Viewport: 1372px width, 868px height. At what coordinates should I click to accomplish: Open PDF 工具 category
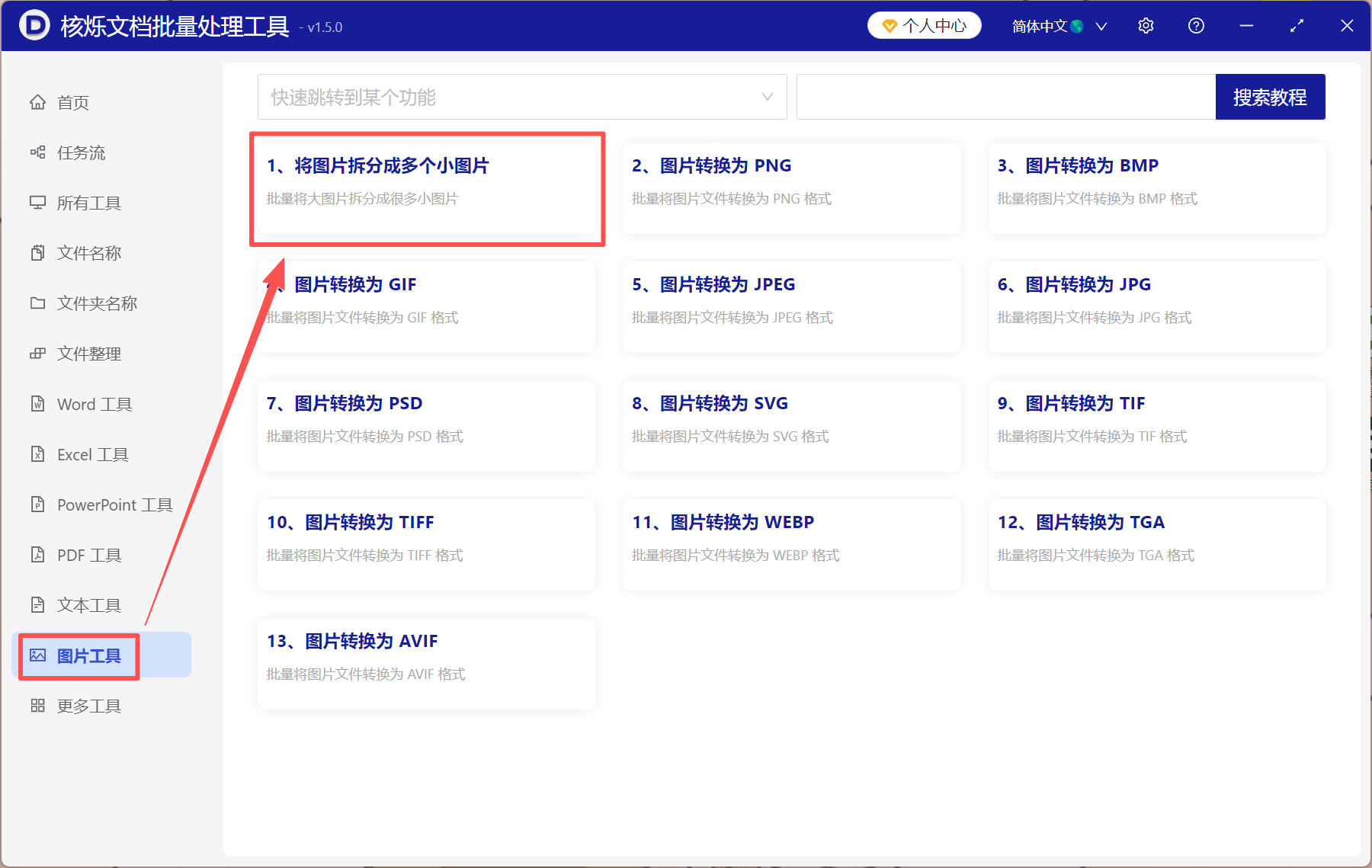[89, 555]
